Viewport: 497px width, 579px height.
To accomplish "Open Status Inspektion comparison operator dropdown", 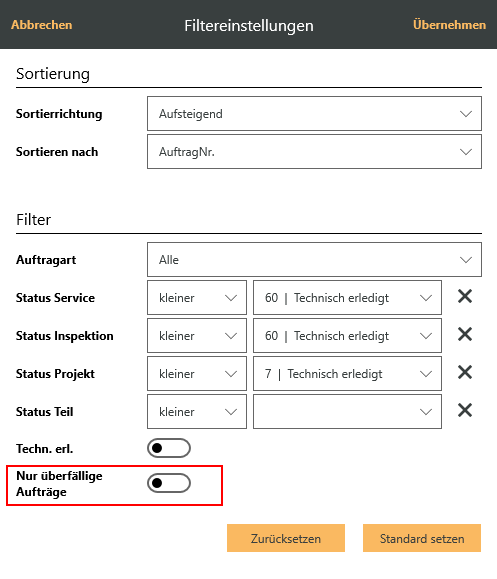I will (x=197, y=336).
